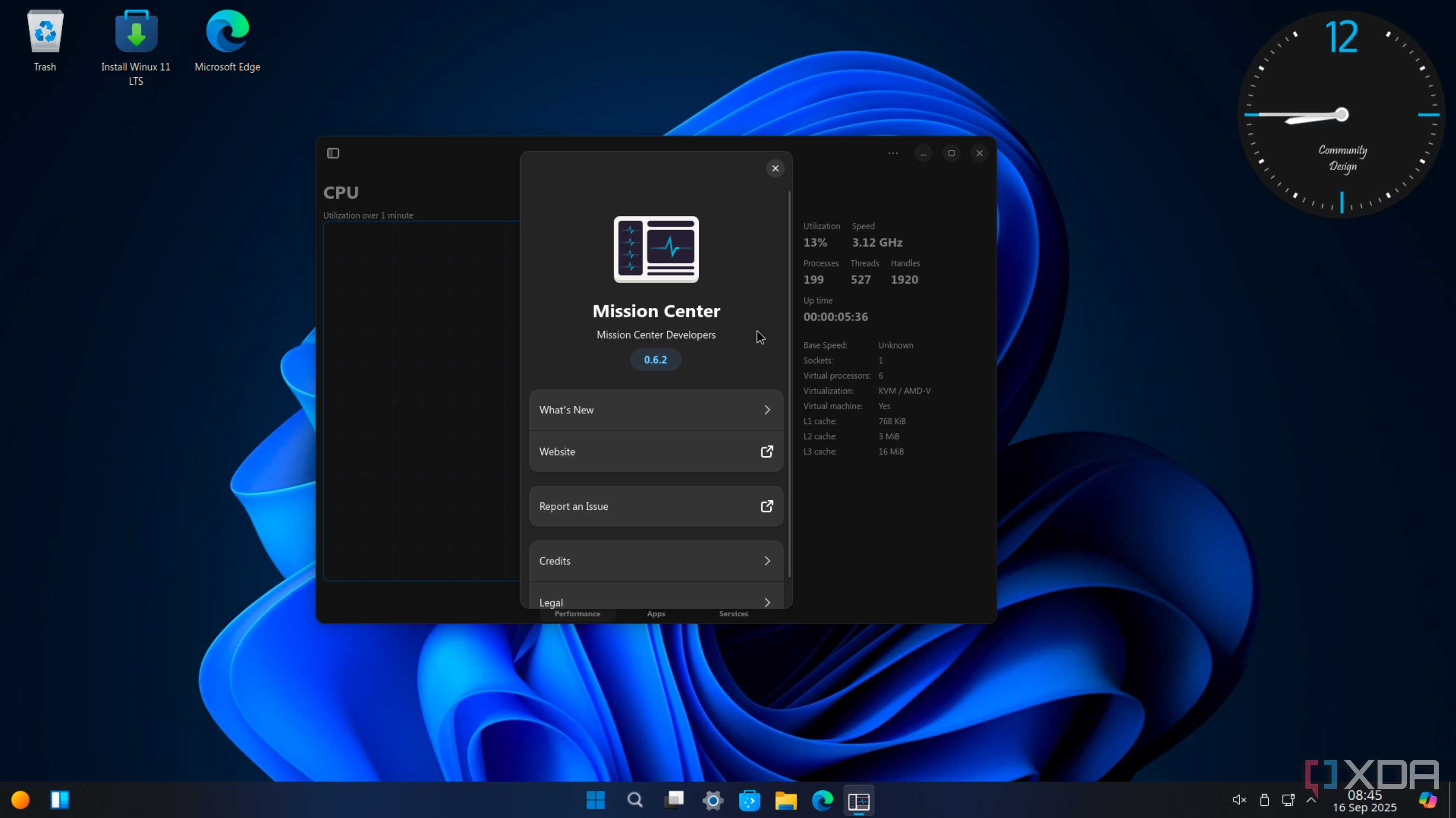Viewport: 1456px width, 818px height.
Task: Click the muted volume tray icon
Action: point(1239,800)
